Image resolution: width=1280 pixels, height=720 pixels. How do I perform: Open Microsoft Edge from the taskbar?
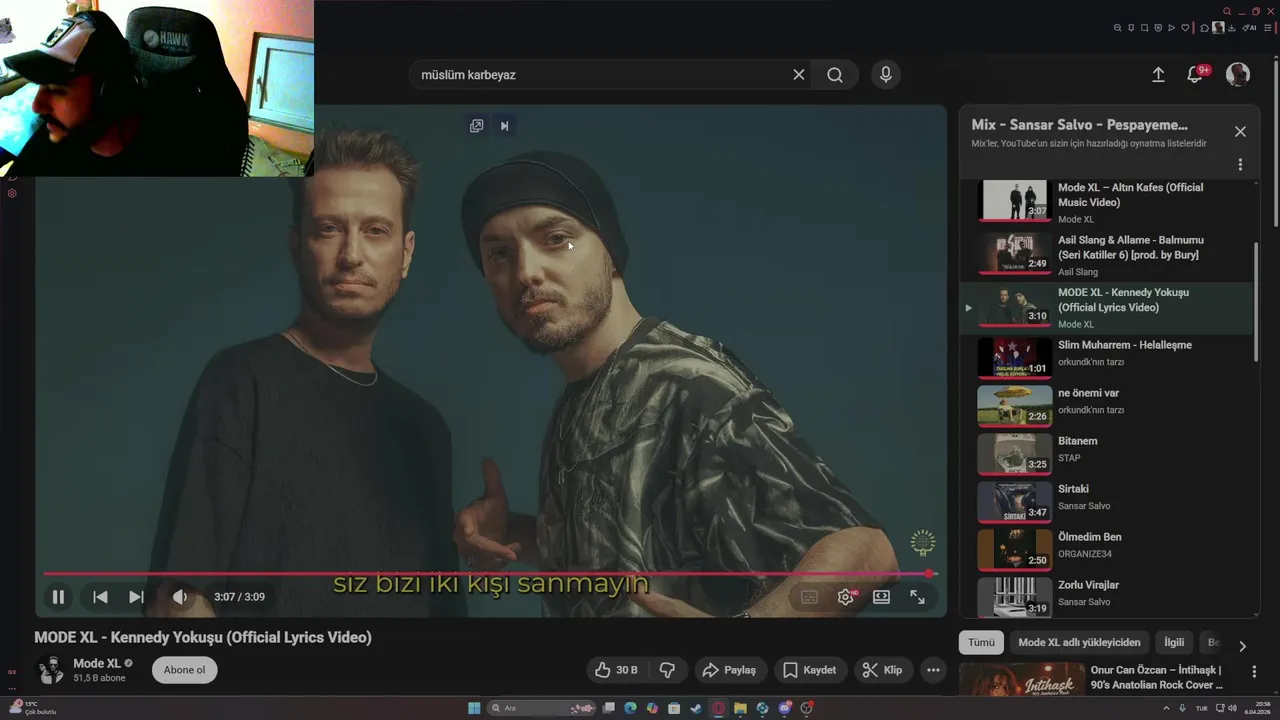point(630,708)
